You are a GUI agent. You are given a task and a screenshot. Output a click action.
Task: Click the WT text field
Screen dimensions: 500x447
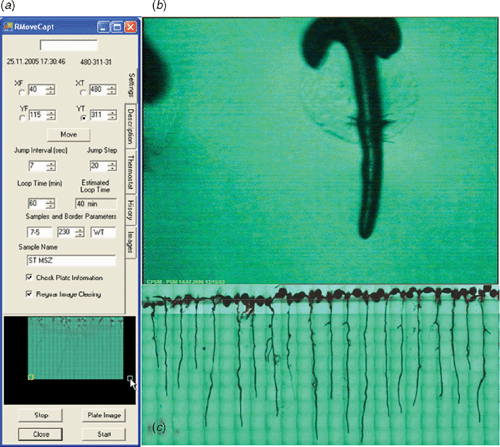pyautogui.click(x=103, y=232)
